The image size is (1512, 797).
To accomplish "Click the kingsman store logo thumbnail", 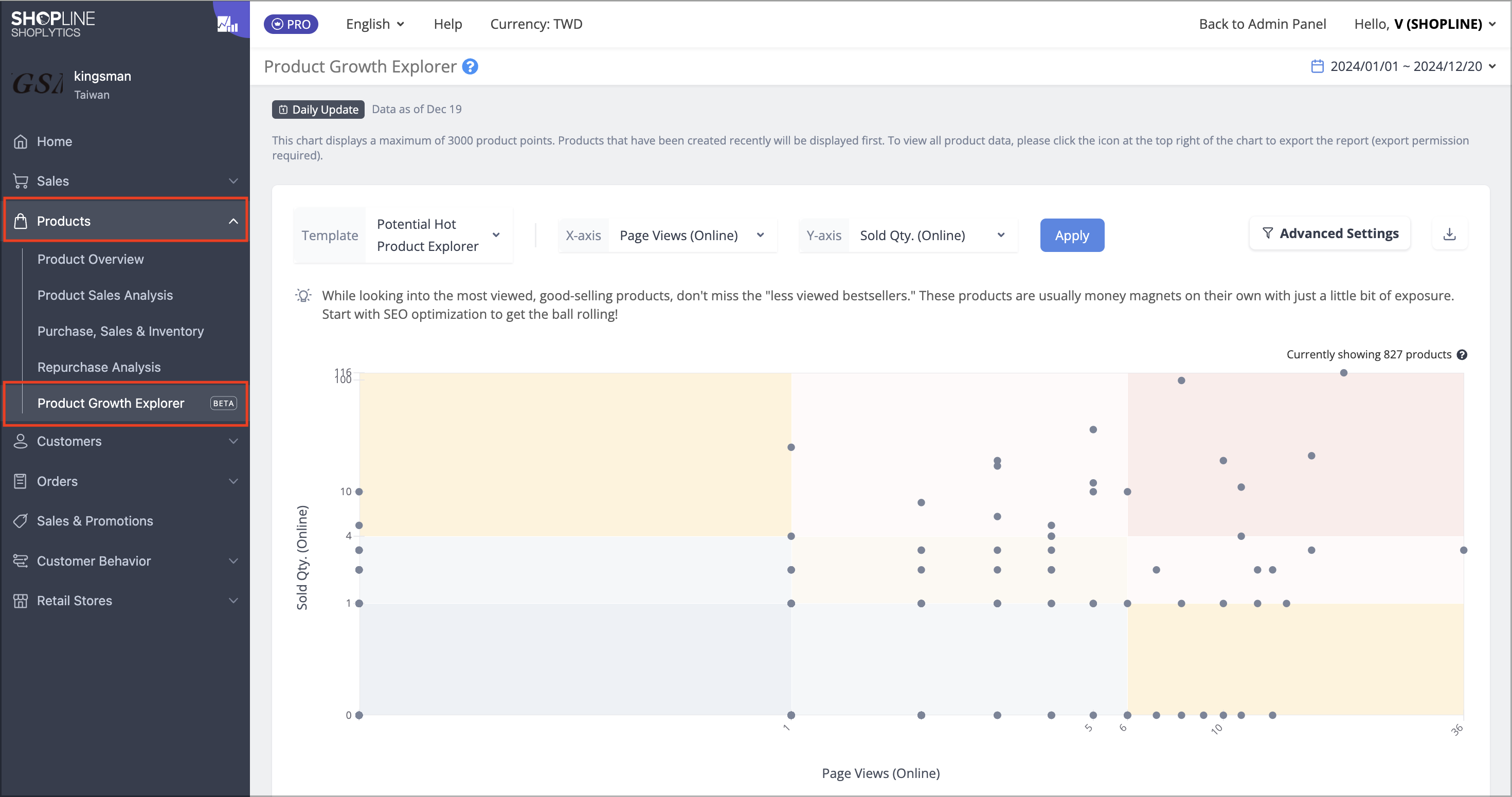I will 38,84.
